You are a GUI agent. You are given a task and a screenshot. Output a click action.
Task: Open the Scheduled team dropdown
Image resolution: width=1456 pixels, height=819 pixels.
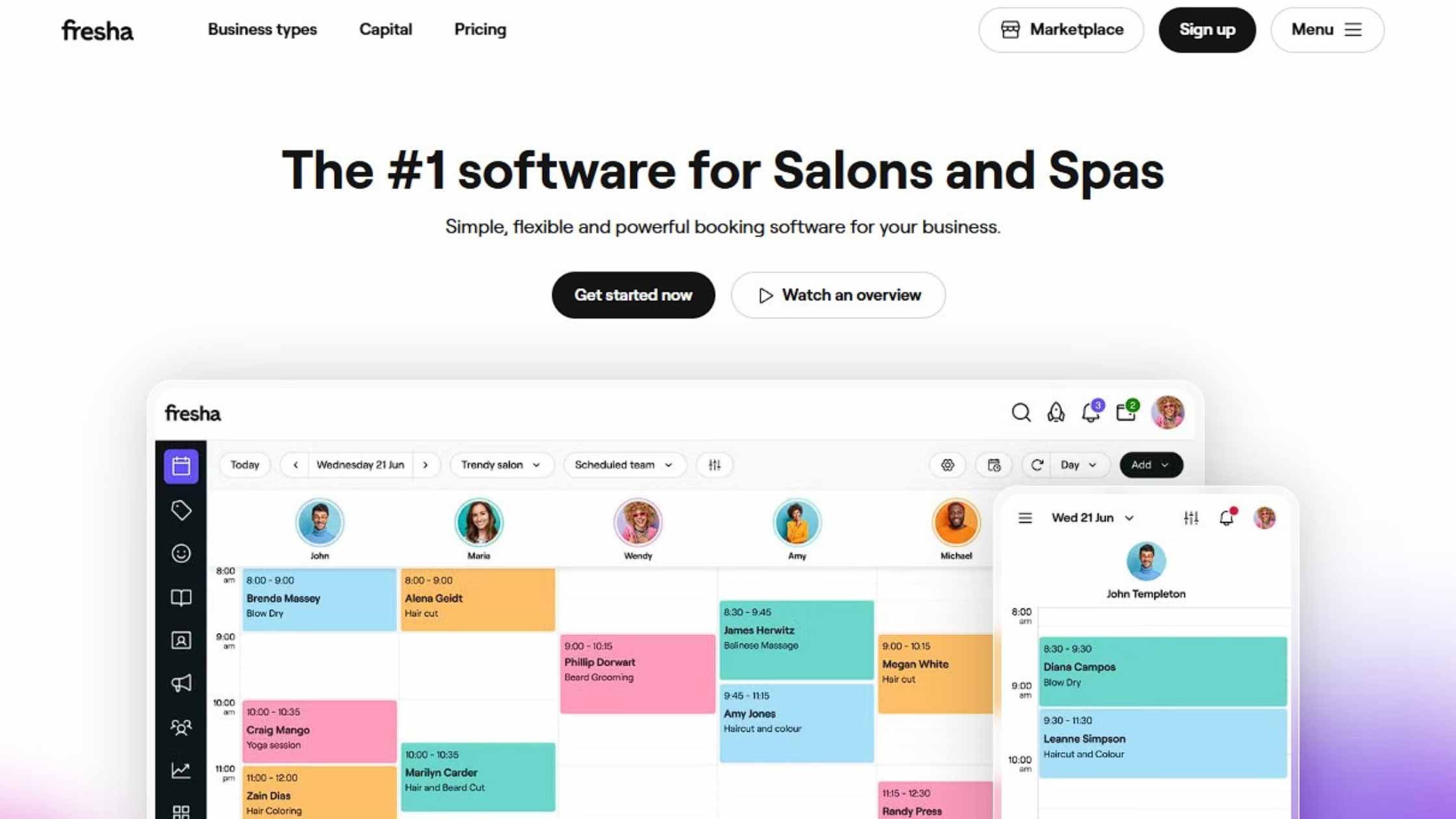(623, 465)
